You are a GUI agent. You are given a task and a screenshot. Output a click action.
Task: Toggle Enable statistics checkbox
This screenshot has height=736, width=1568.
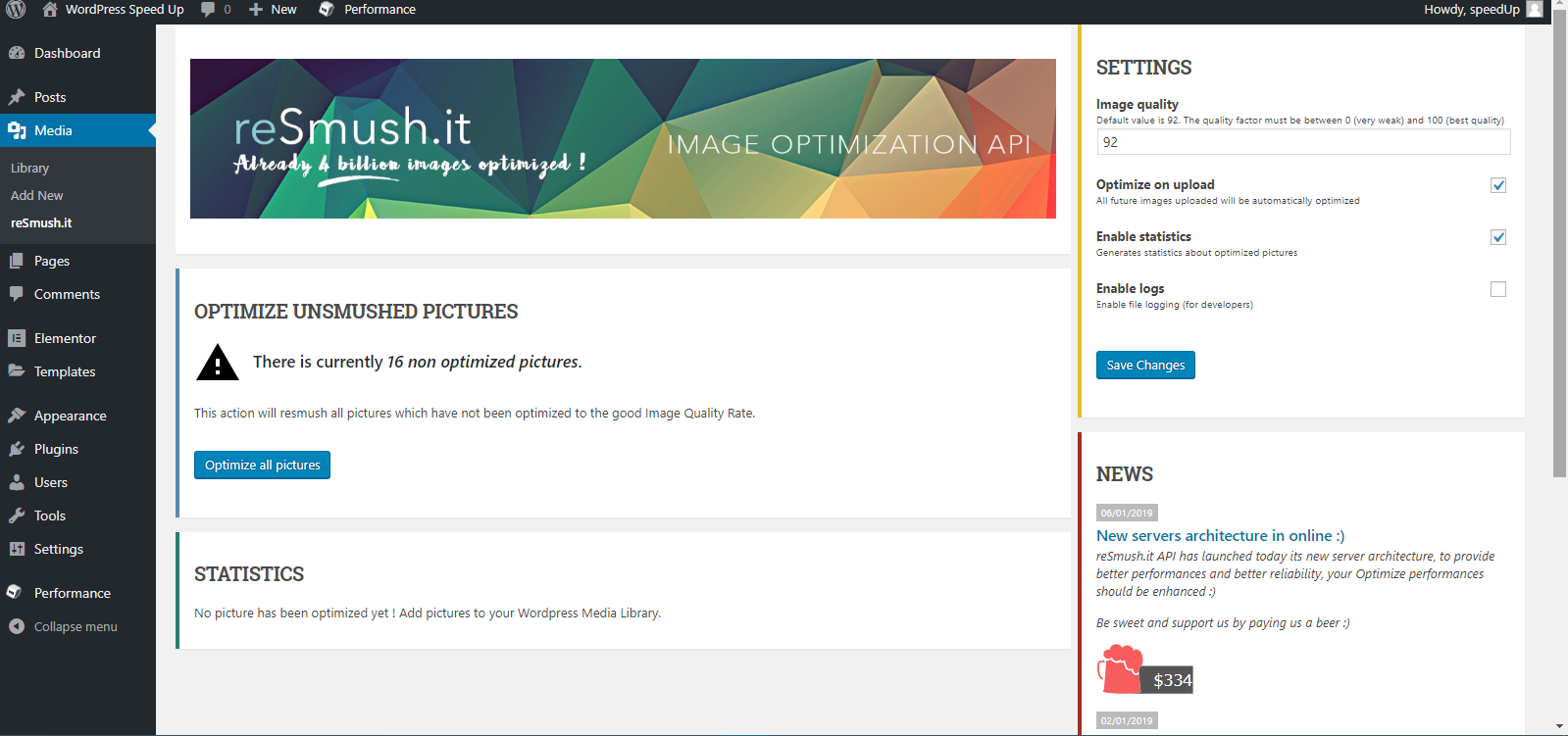1498,237
